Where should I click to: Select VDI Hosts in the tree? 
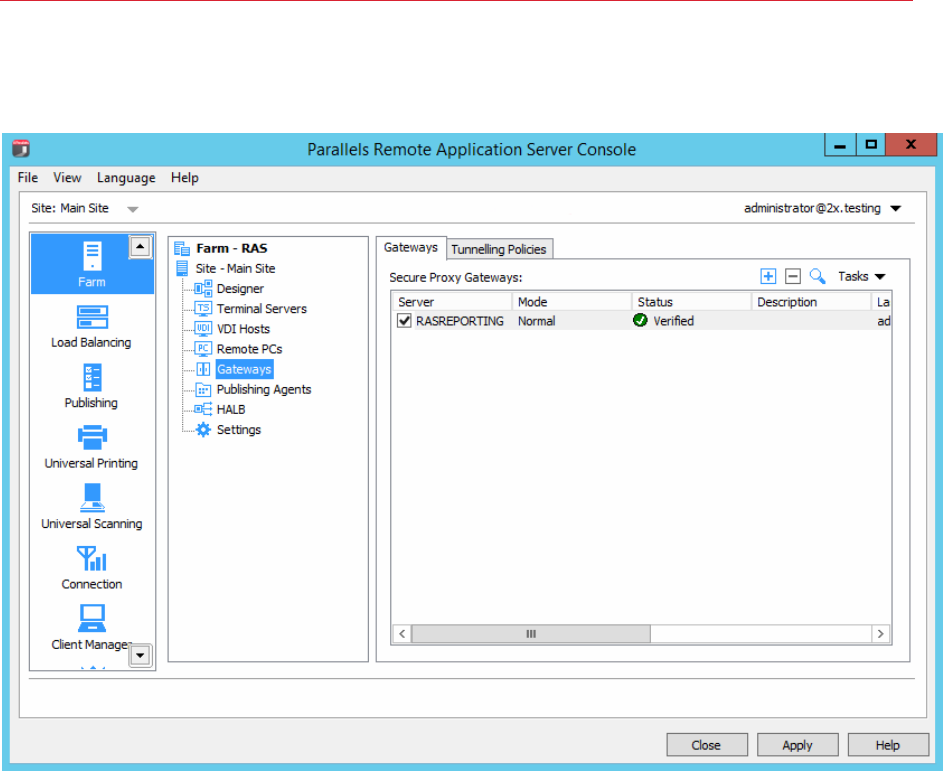pos(243,329)
